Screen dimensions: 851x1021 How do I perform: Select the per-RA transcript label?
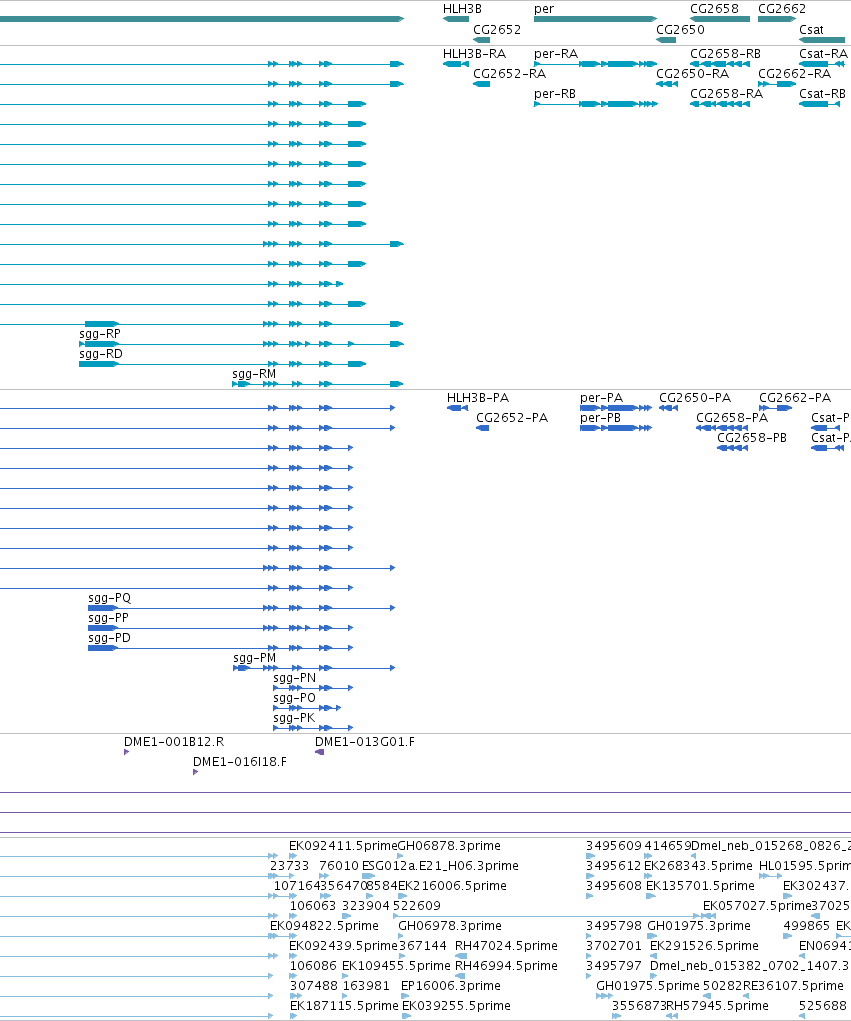(x=556, y=54)
